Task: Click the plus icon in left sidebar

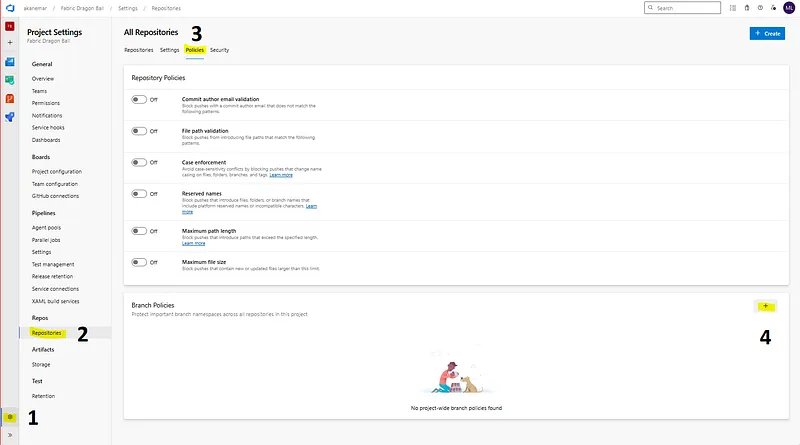Action: (10, 43)
